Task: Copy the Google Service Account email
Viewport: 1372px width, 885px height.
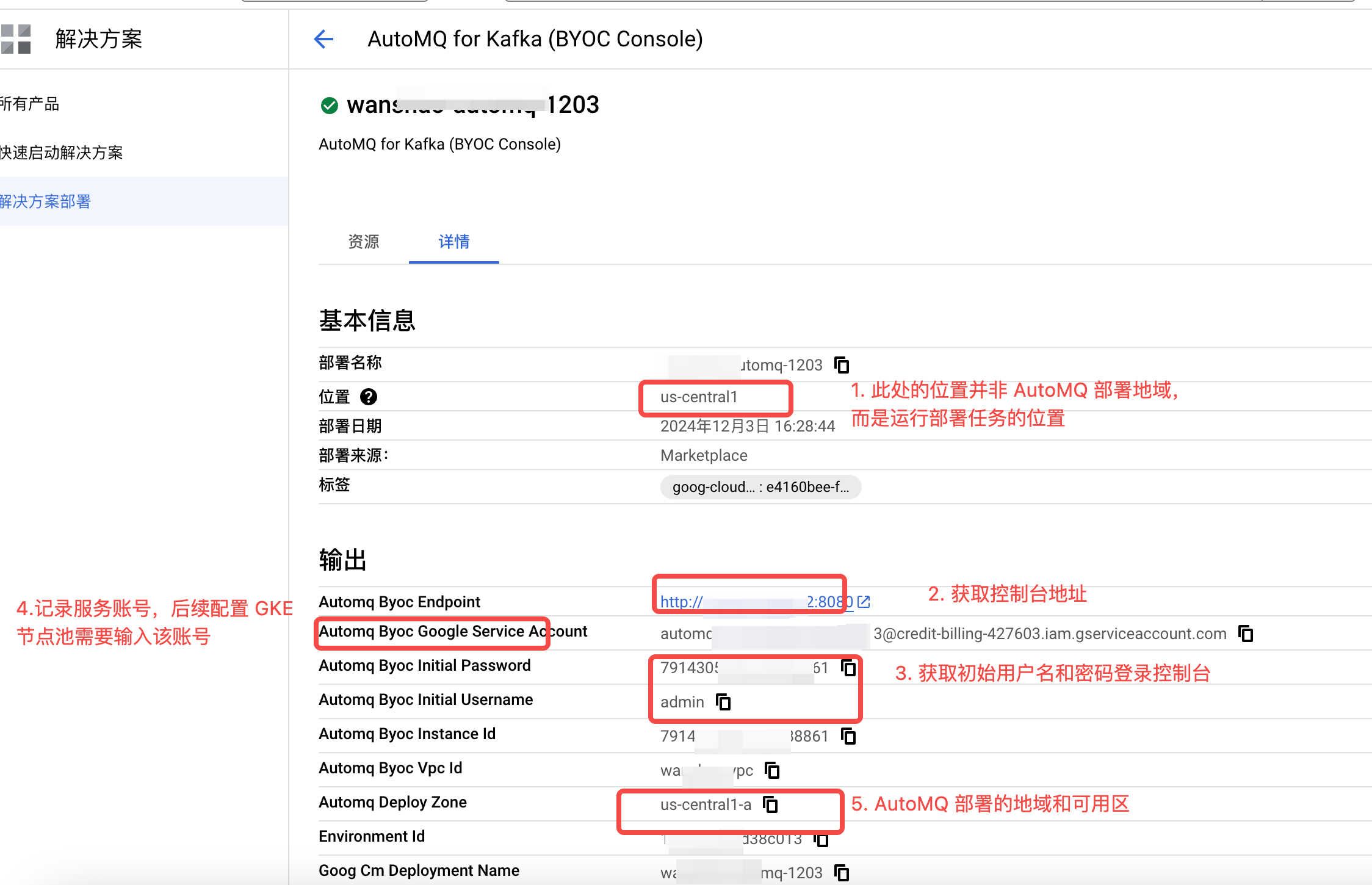Action: (1246, 634)
